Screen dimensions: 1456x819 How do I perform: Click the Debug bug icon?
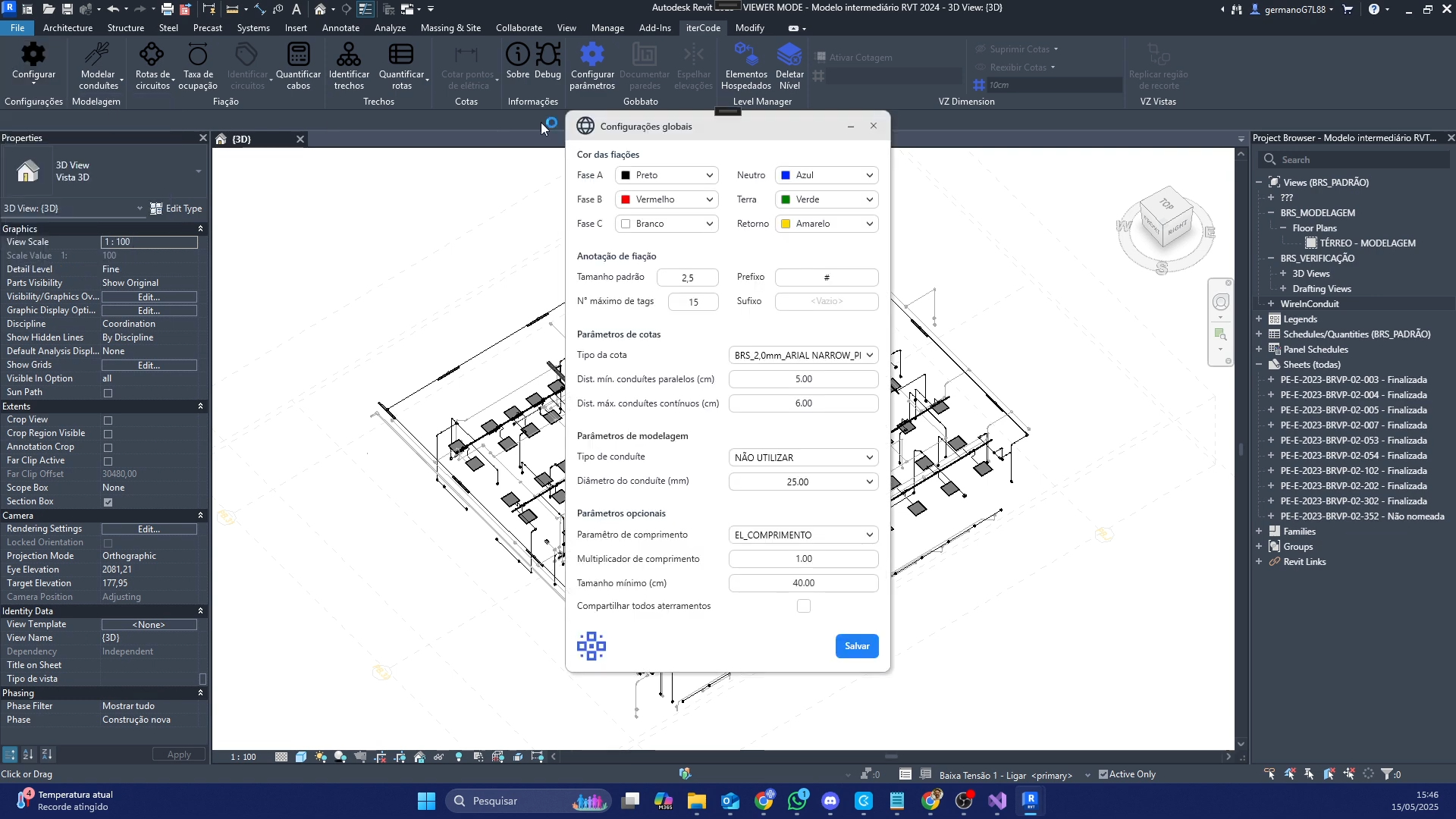coord(548,55)
